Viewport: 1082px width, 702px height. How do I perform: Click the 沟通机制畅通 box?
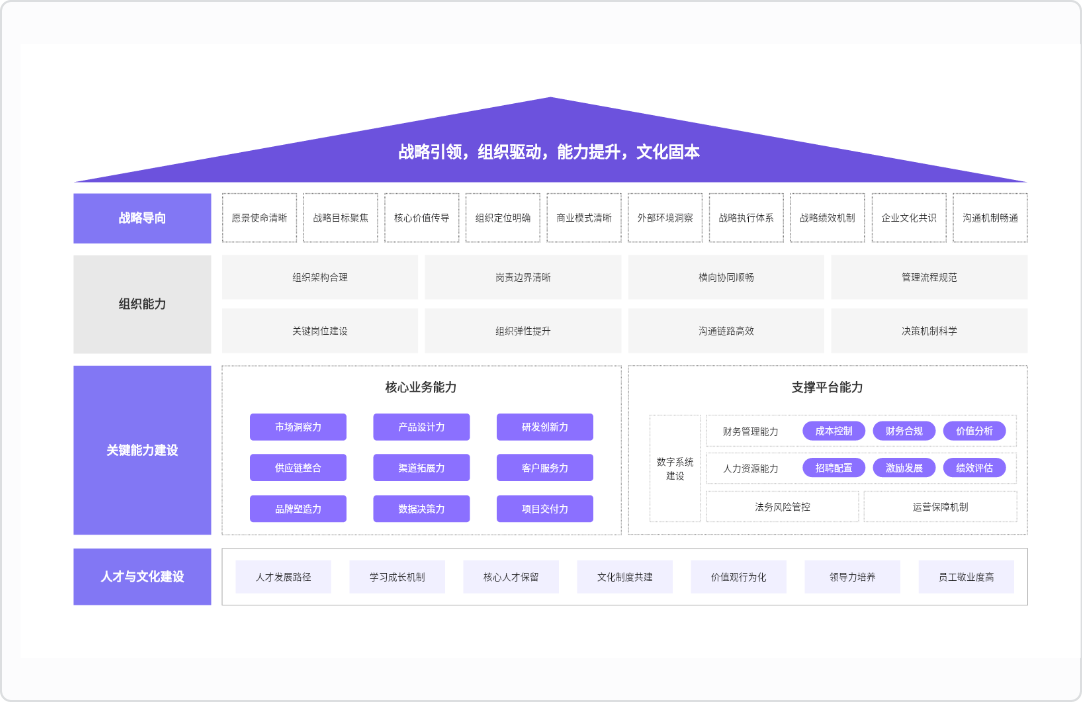point(990,218)
